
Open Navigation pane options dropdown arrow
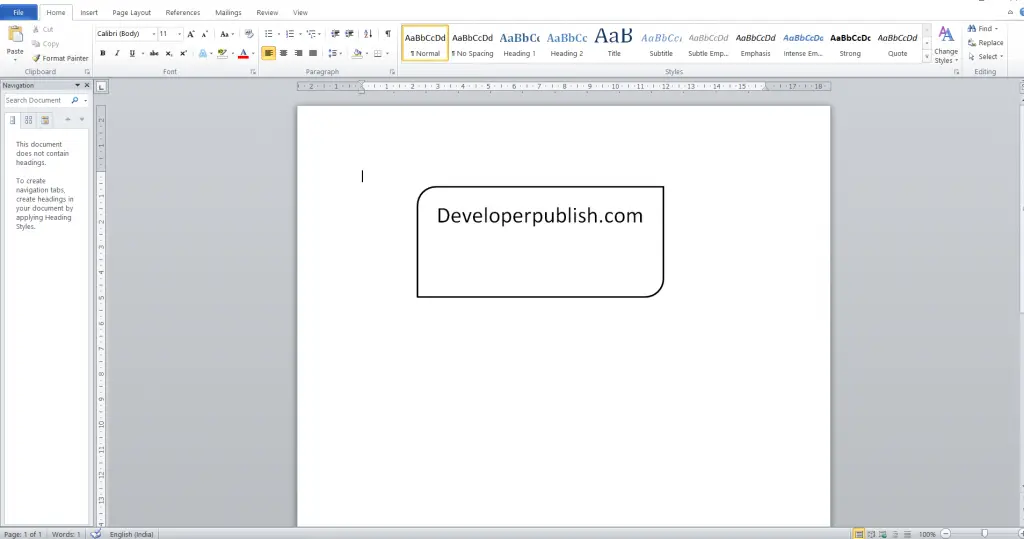77,86
